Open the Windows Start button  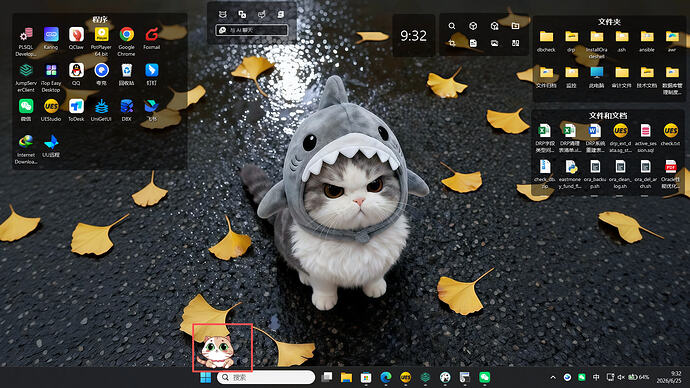[206, 377]
